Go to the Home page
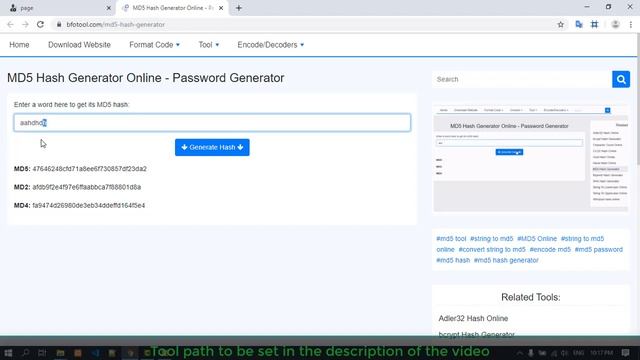 (x=19, y=45)
